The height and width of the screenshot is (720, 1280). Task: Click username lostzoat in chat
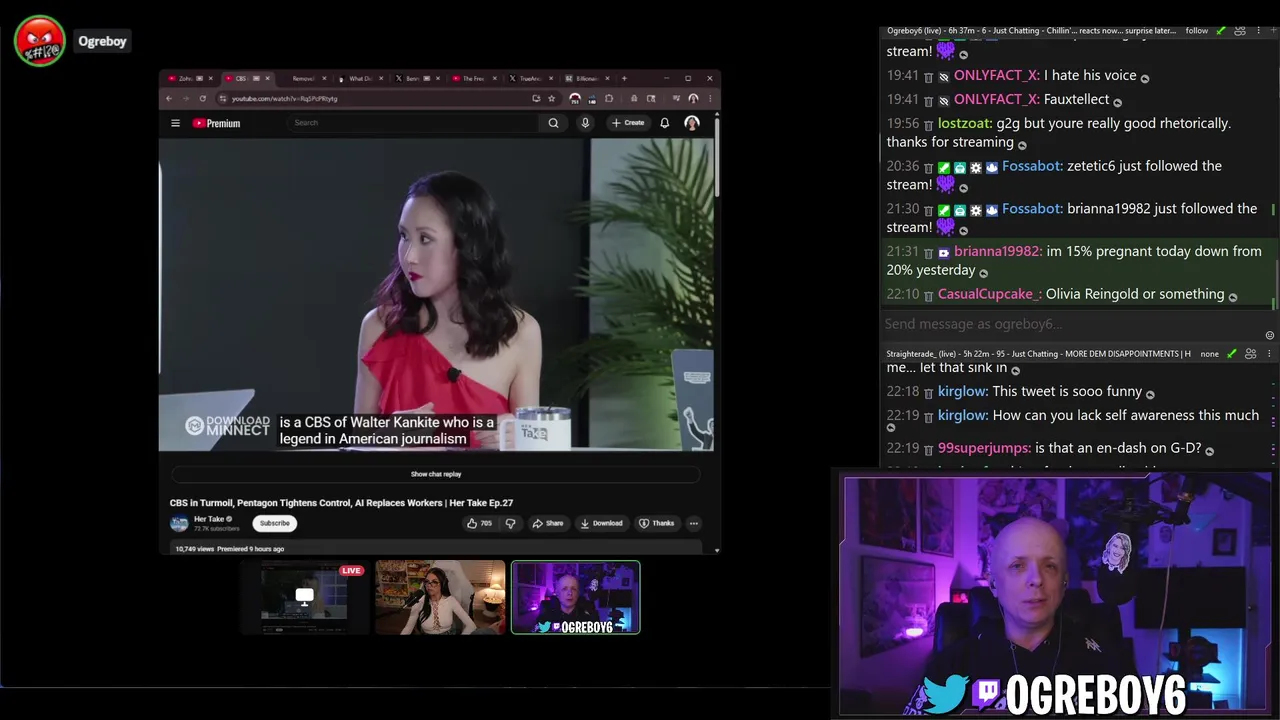pos(964,123)
